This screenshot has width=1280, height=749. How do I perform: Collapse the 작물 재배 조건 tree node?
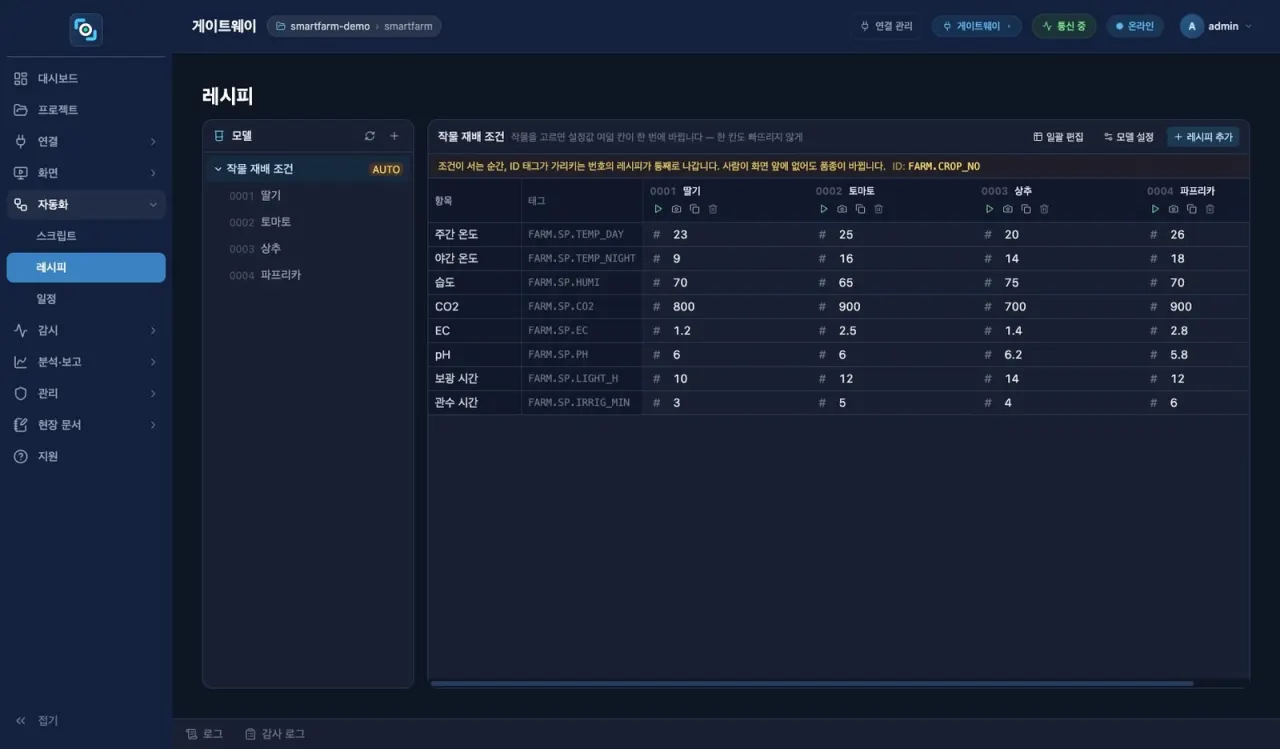tap(218, 169)
